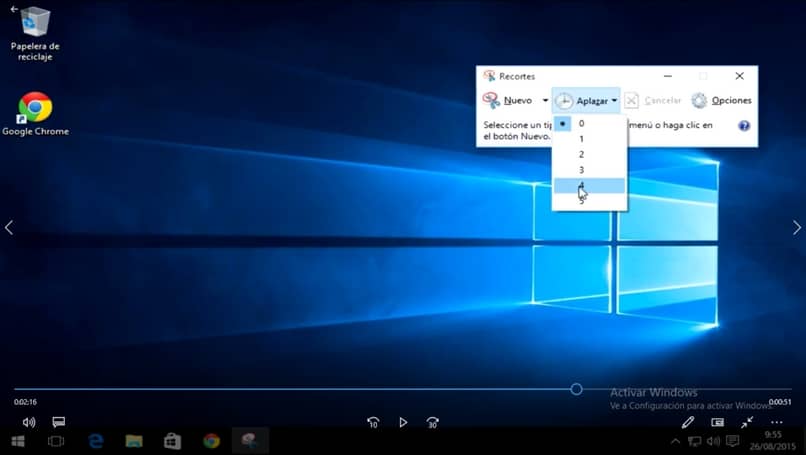Open the more options ellipsis
This screenshot has width=806, height=455.
point(777,423)
